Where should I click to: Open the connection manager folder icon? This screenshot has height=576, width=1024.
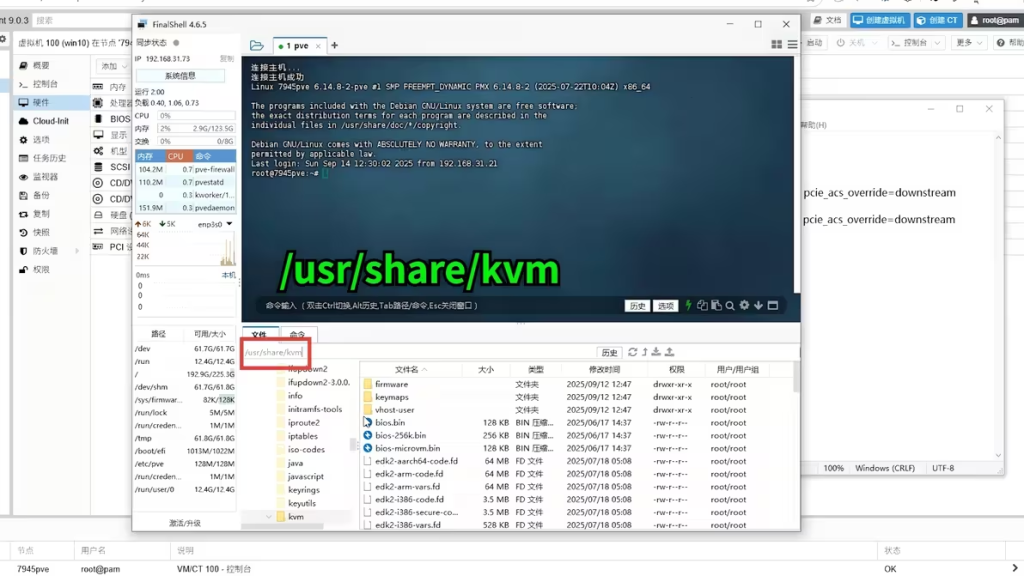256,45
